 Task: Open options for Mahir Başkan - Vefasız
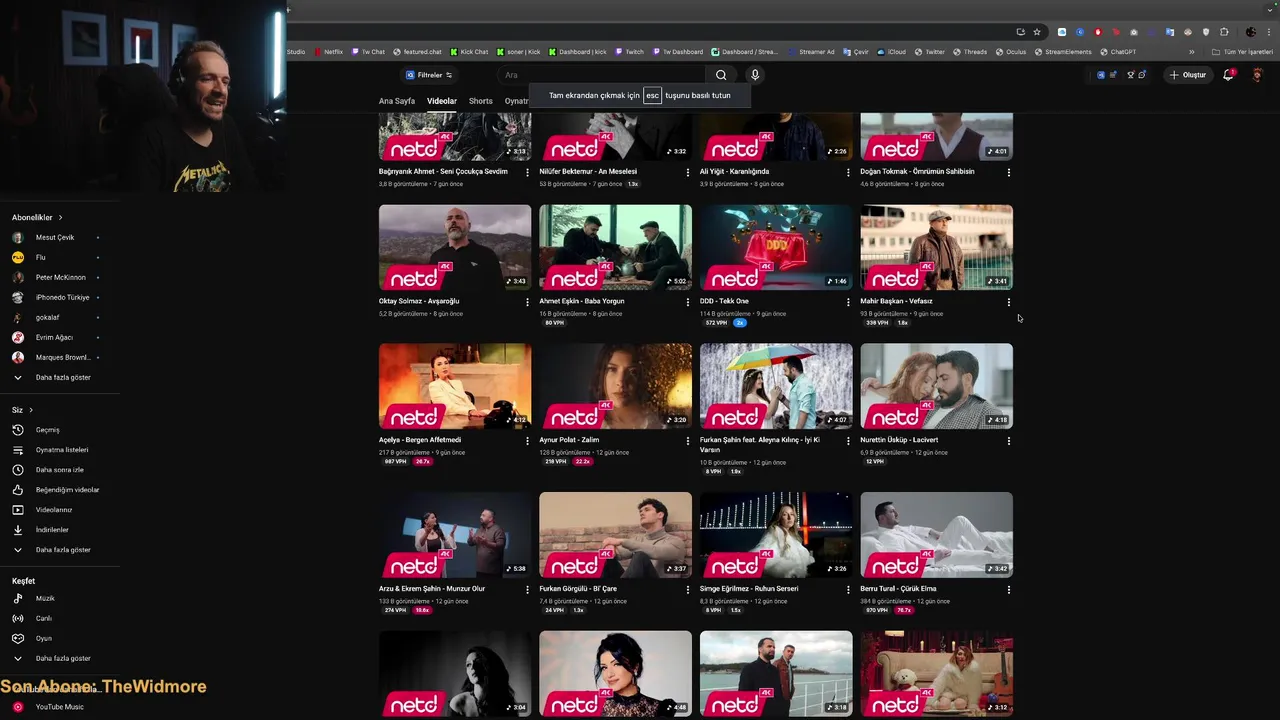[x=1008, y=301]
